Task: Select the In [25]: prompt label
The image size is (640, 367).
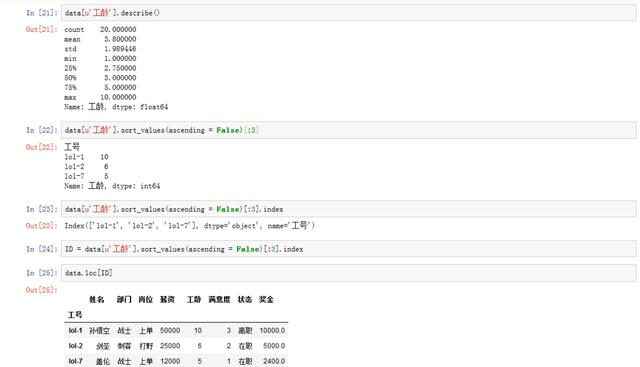Action: tap(42, 273)
